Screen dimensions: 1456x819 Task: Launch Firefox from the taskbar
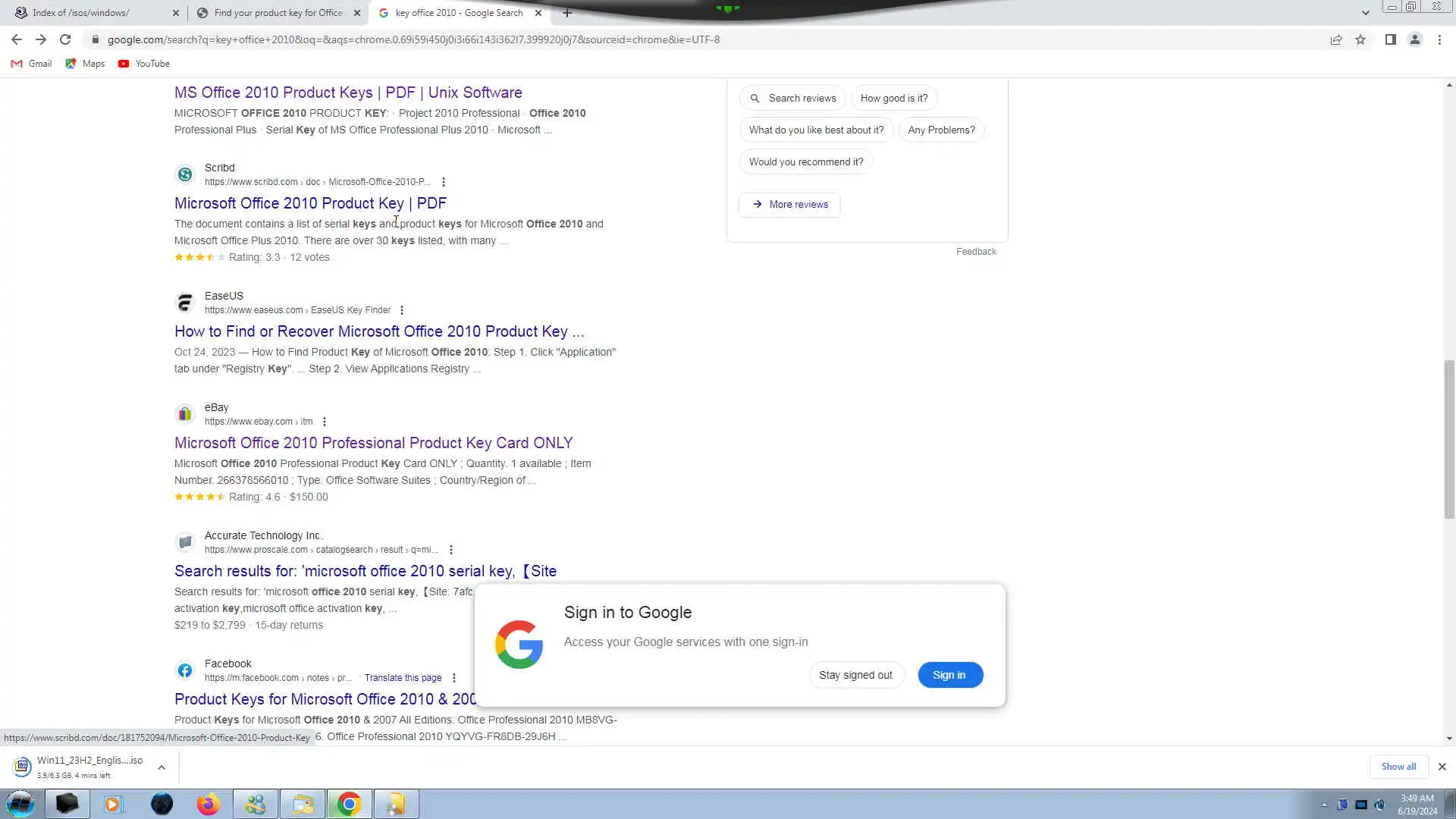(208, 804)
